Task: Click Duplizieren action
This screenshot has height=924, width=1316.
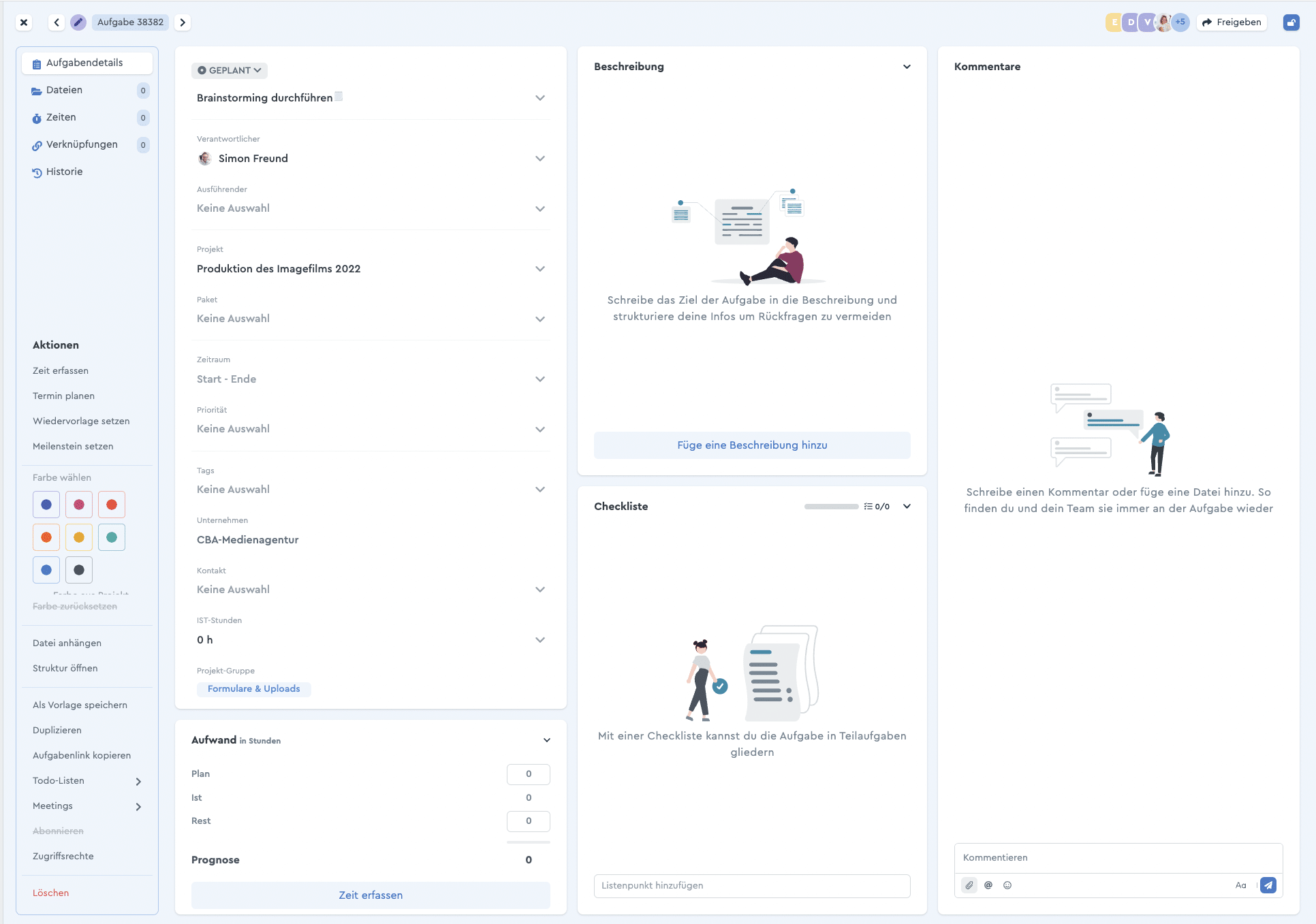Action: pyautogui.click(x=57, y=731)
